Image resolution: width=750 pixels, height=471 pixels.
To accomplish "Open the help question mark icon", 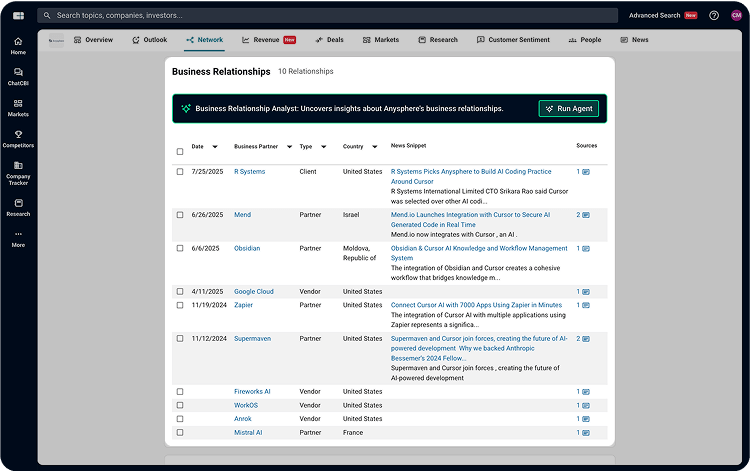I will tap(714, 15).
